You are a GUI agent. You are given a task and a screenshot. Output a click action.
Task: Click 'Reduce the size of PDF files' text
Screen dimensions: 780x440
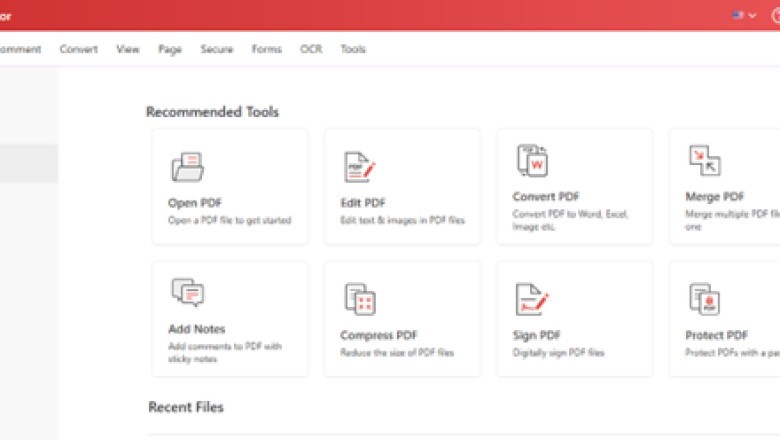[x=397, y=352]
